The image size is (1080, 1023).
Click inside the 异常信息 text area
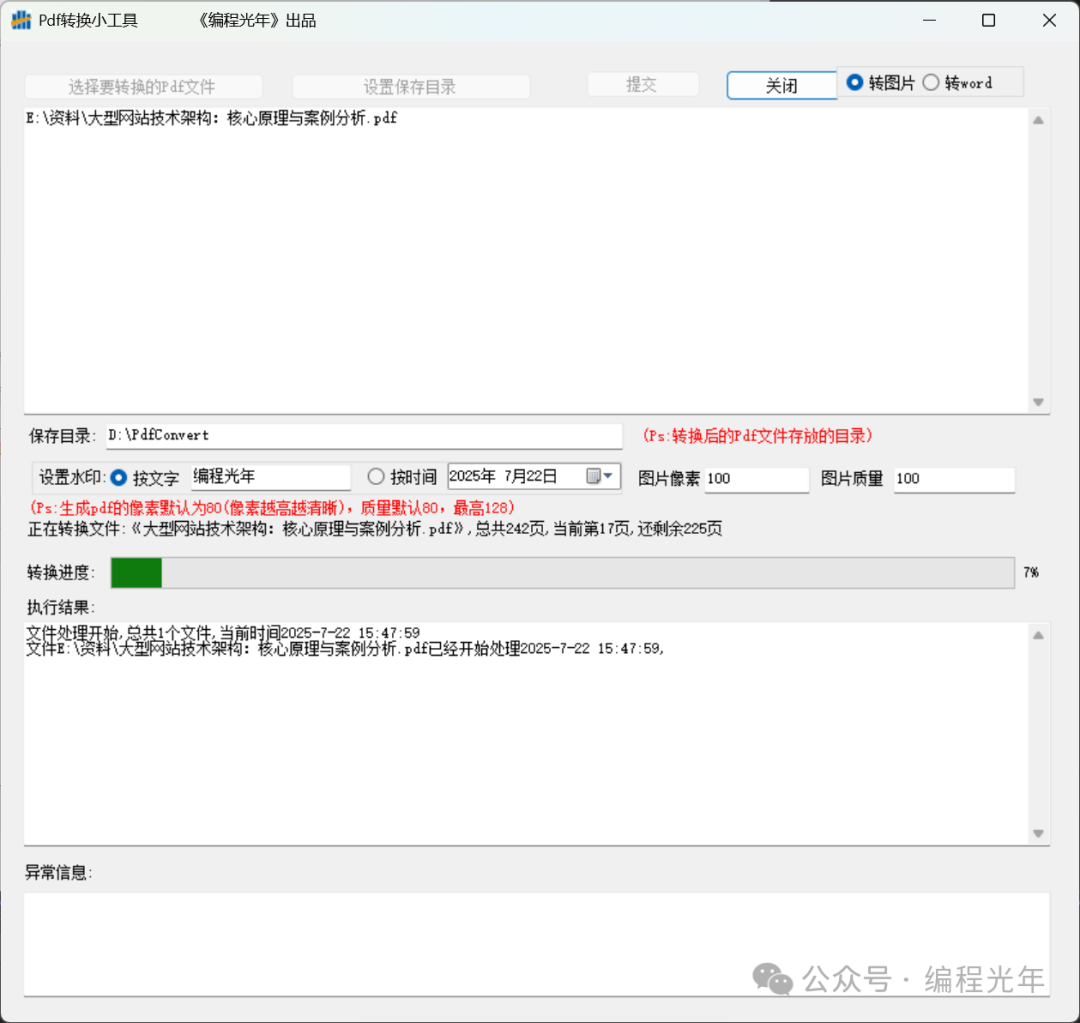tap(536, 943)
